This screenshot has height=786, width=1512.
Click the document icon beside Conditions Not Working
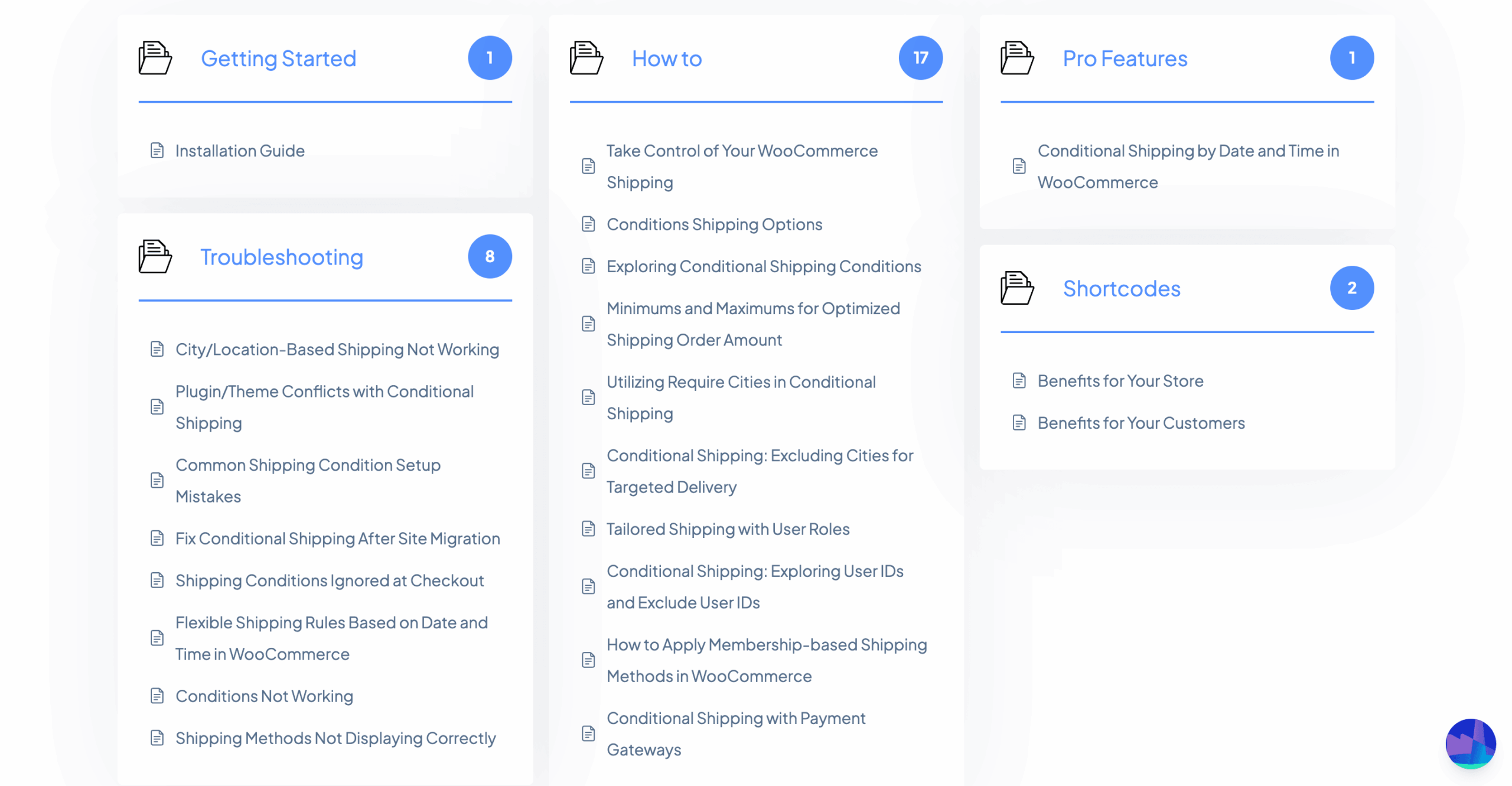[157, 696]
